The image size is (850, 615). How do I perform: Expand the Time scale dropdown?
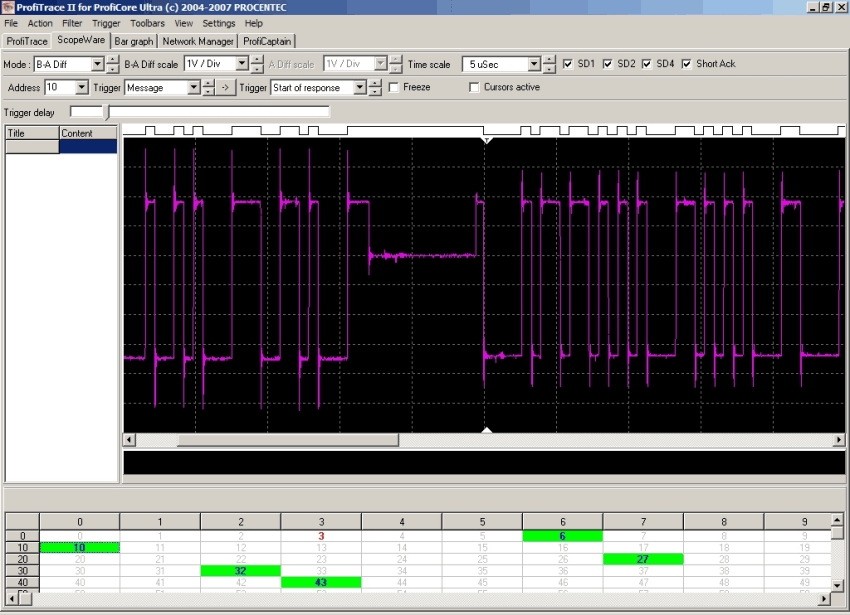tap(534, 64)
